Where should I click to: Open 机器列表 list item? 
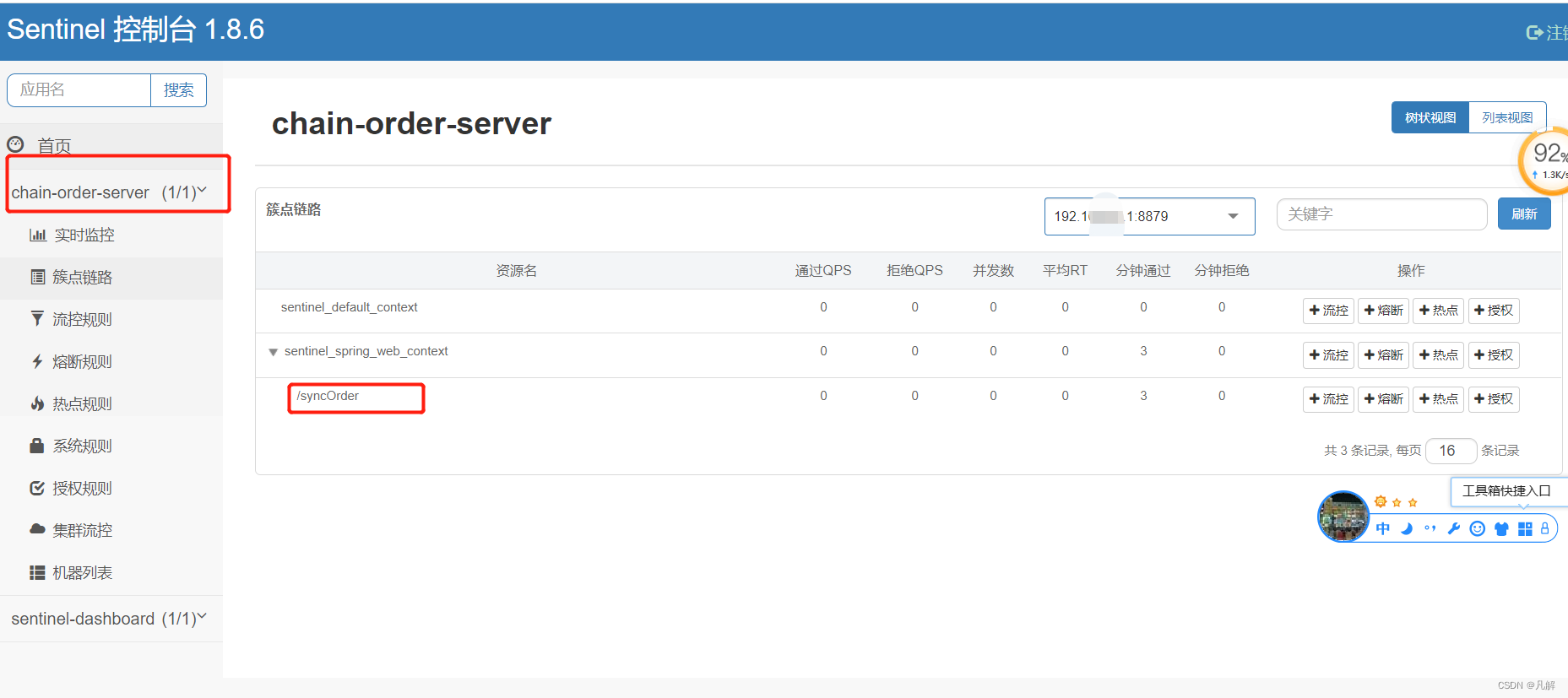pos(71,573)
